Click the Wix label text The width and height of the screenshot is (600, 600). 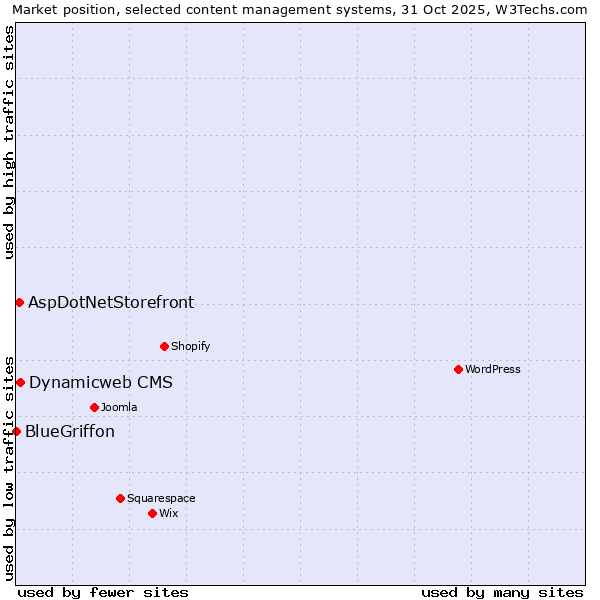(169, 513)
